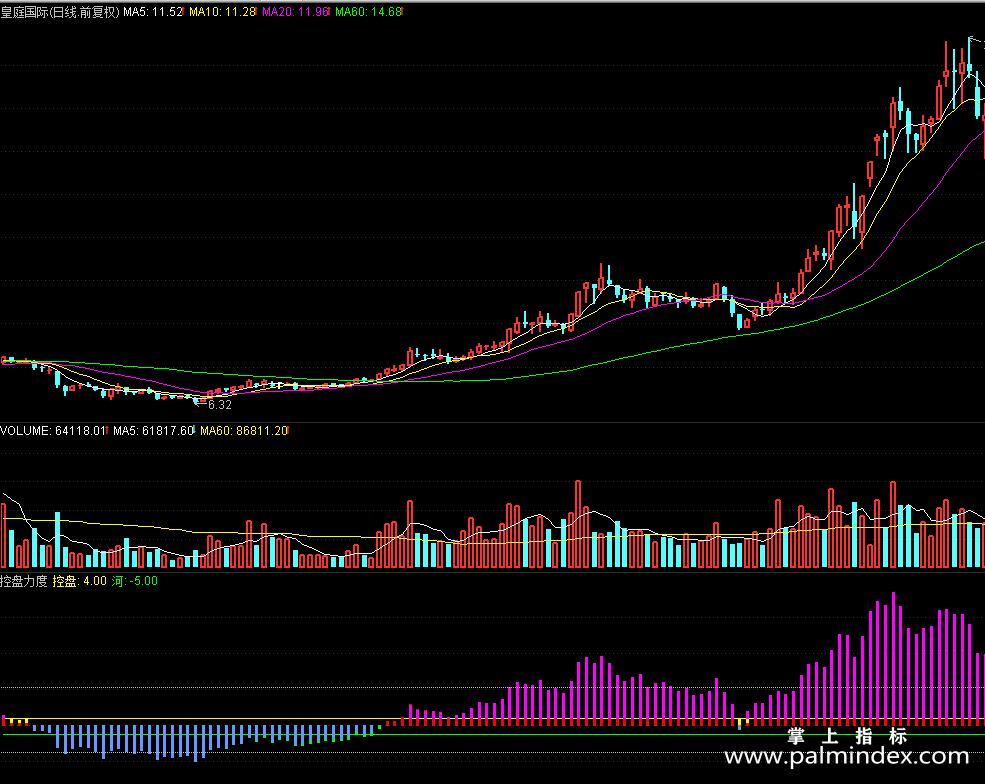985x784 pixels.
Task: Select the MA20: 11.96 label
Action: click(296, 12)
